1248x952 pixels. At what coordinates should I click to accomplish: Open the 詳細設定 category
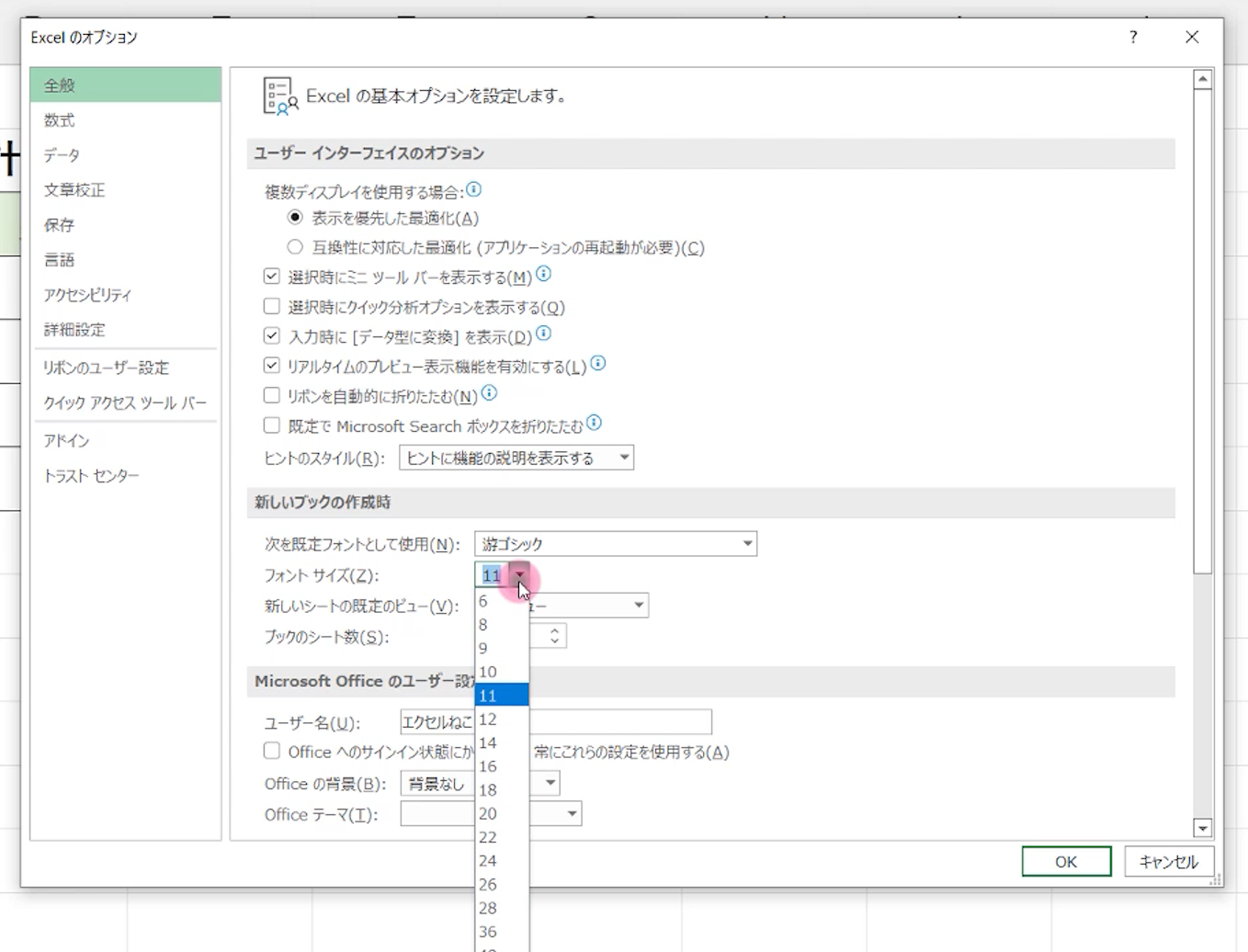coord(125,330)
